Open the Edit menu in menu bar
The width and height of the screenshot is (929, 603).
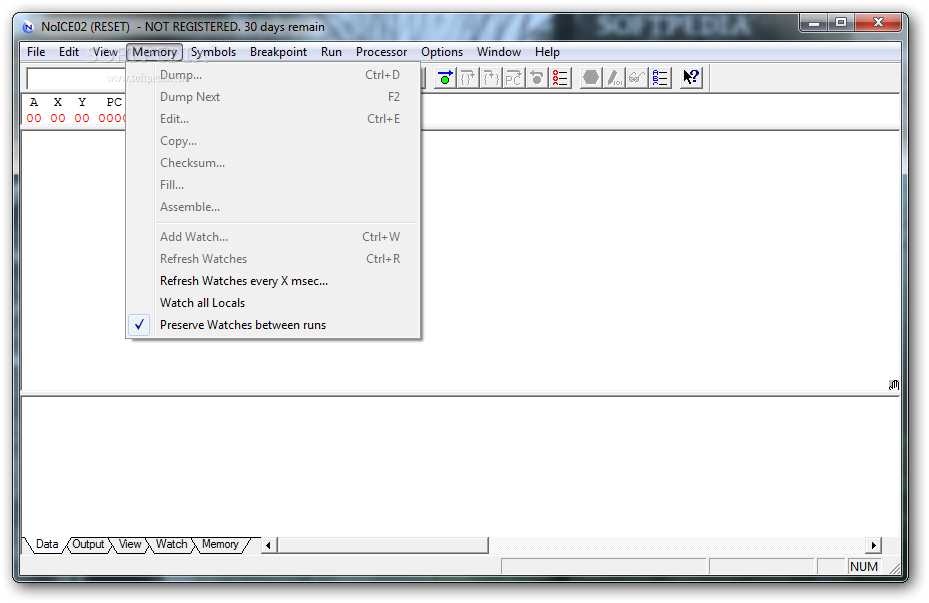coord(69,52)
